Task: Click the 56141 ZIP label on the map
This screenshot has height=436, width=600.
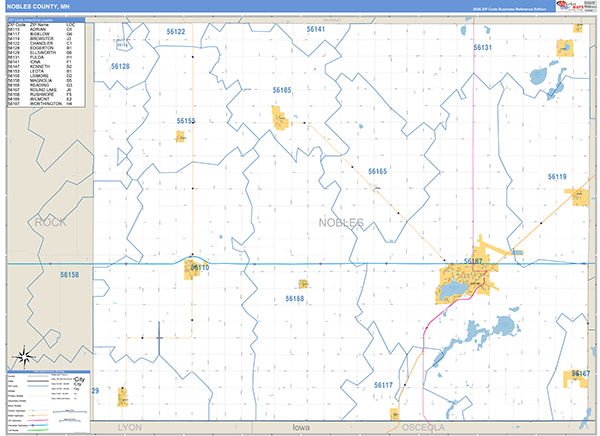Action: click(x=316, y=29)
